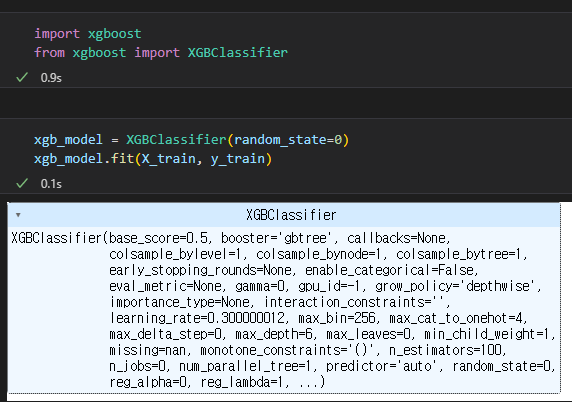Screen dimensions: 572x402
Task: Click the green checkmark beside 0.1s
Action: click(x=22, y=183)
